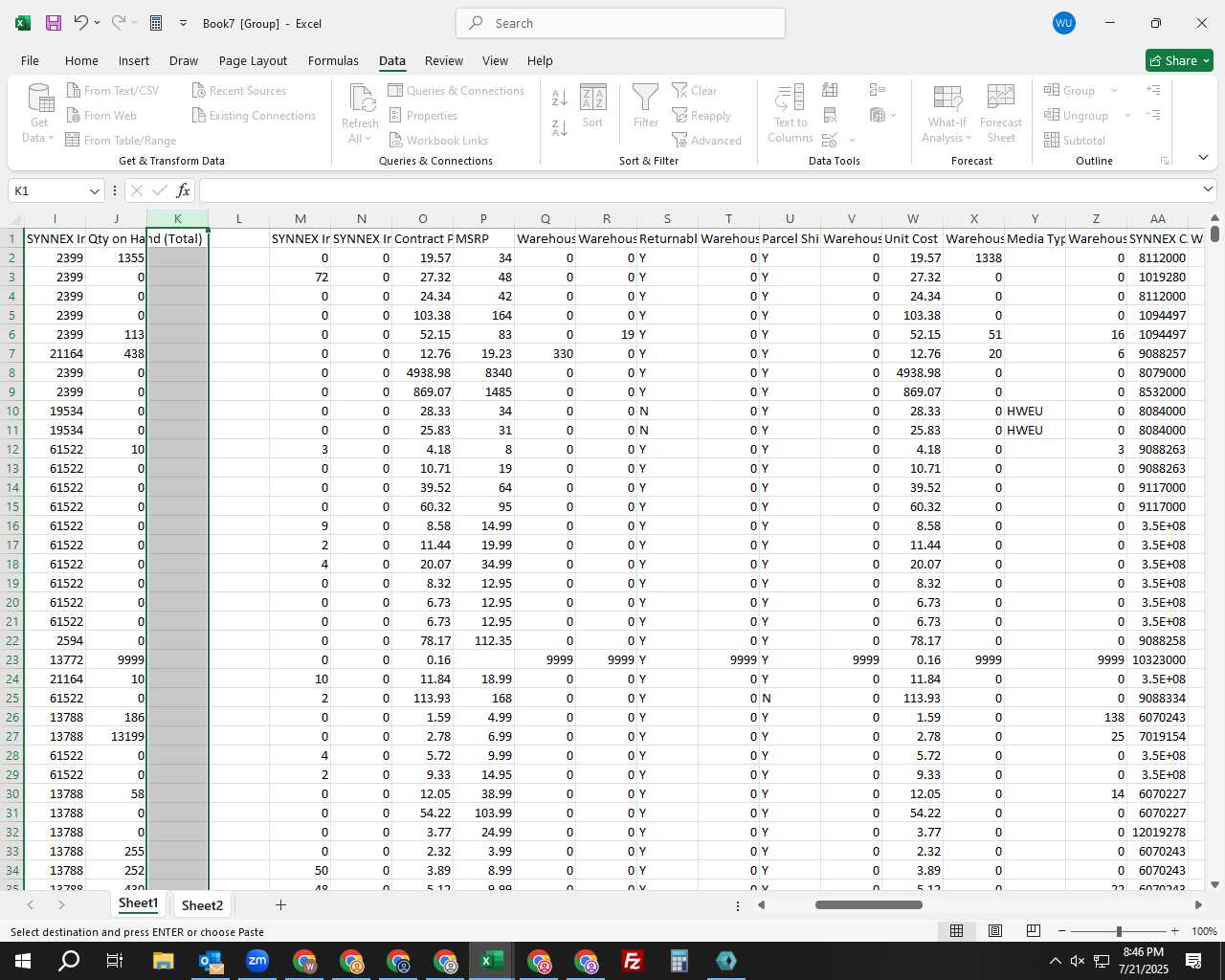Click the Redo arrow icon
Screen dimensions: 1225x980
(119, 23)
